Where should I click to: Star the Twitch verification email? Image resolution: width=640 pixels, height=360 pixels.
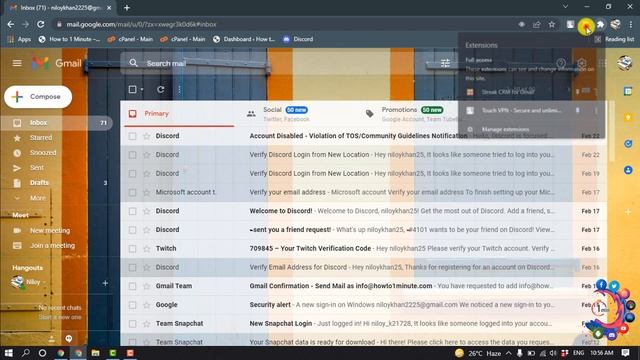click(x=147, y=249)
